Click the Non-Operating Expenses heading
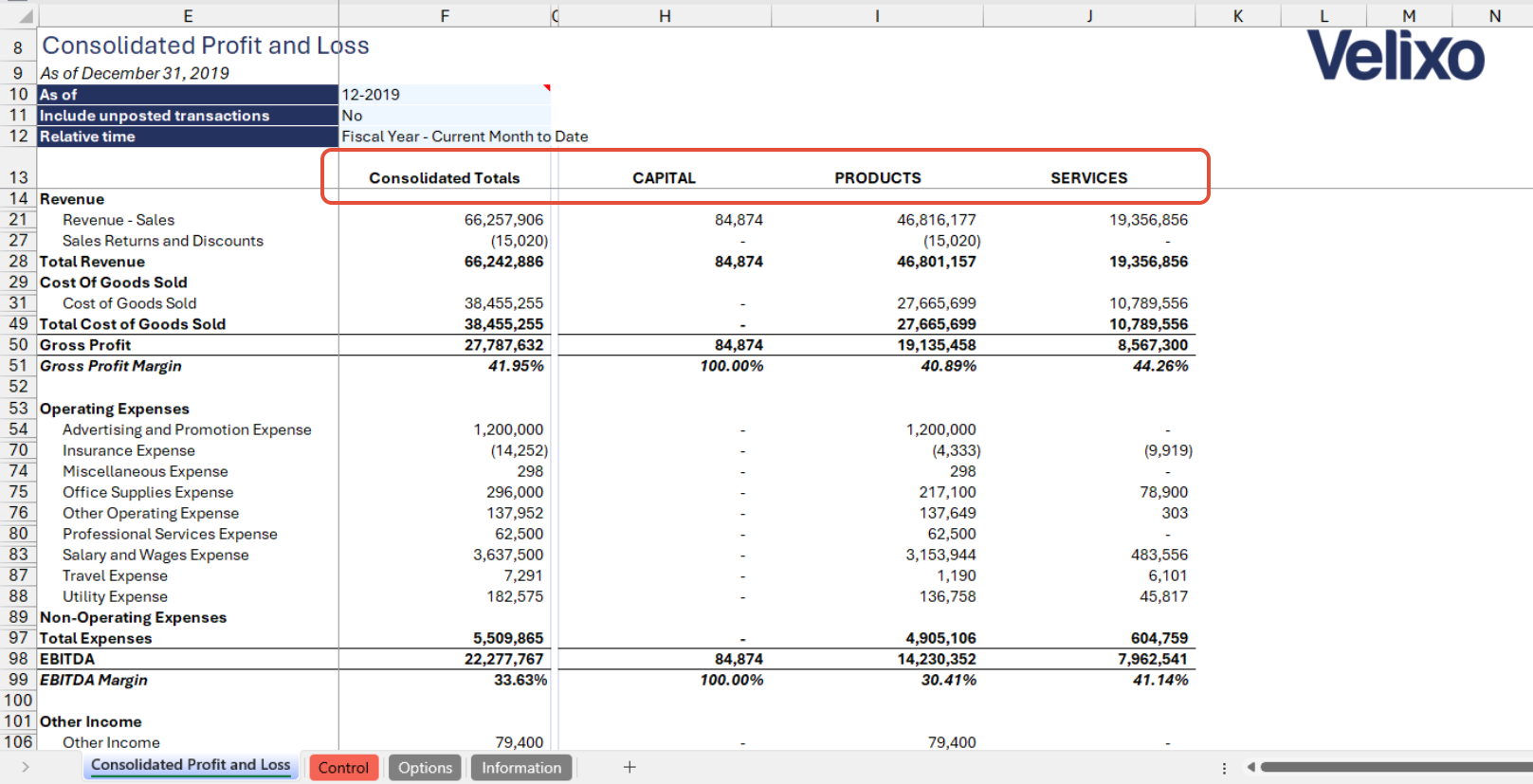 coord(133,617)
